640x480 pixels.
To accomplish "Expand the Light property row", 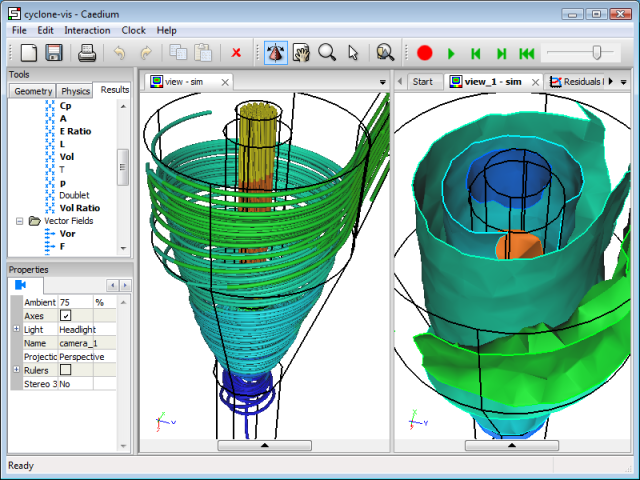I will (x=15, y=329).
